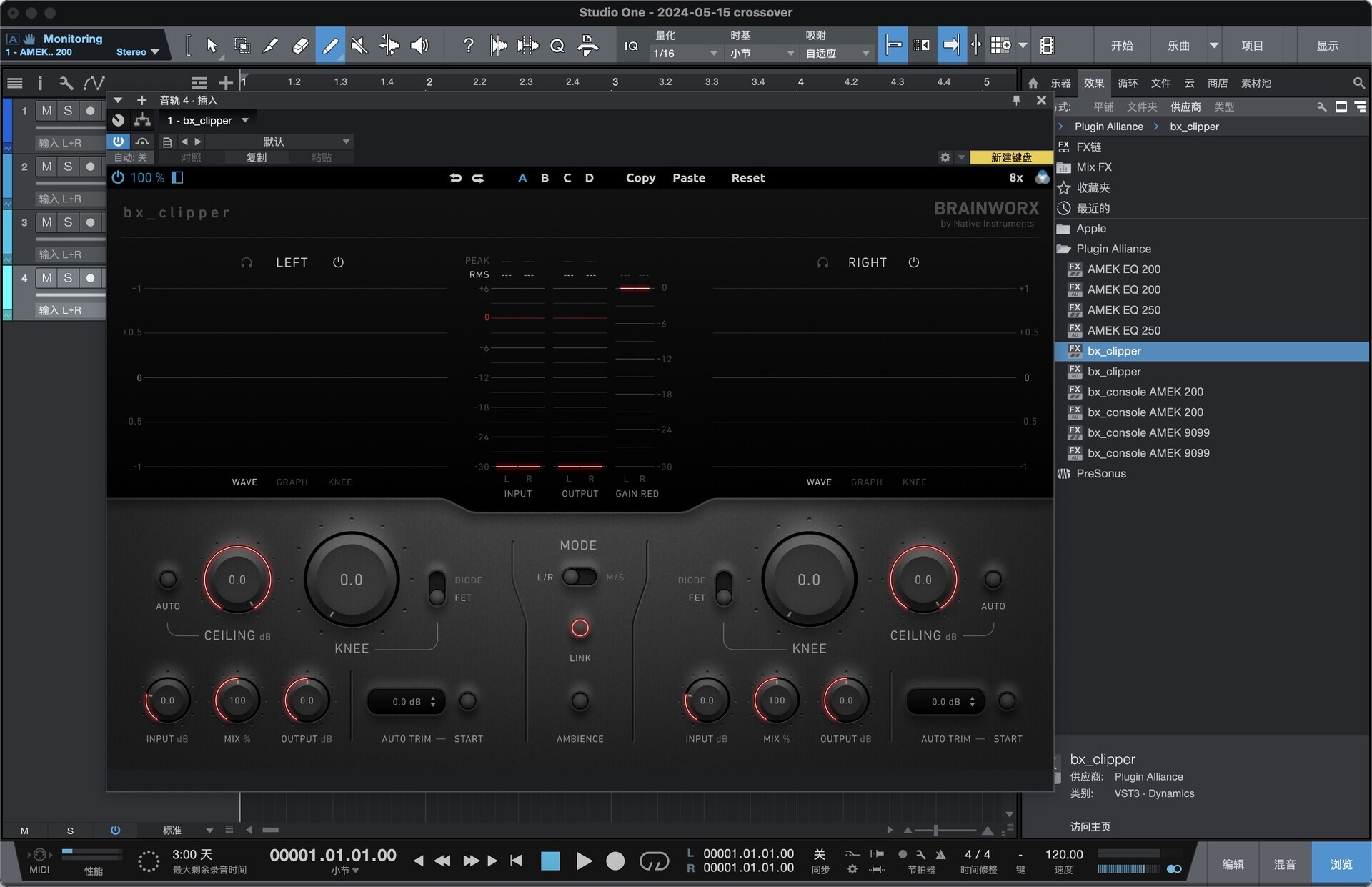Image resolution: width=1372 pixels, height=887 pixels.
Task: Open the video player film icon
Action: tap(1047, 46)
